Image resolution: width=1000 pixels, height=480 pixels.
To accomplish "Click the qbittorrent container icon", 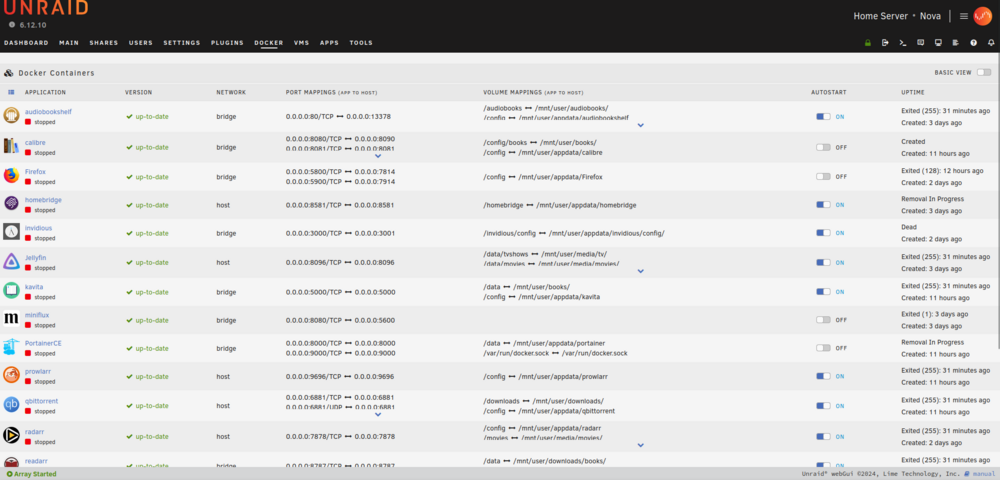I will coord(11,405).
